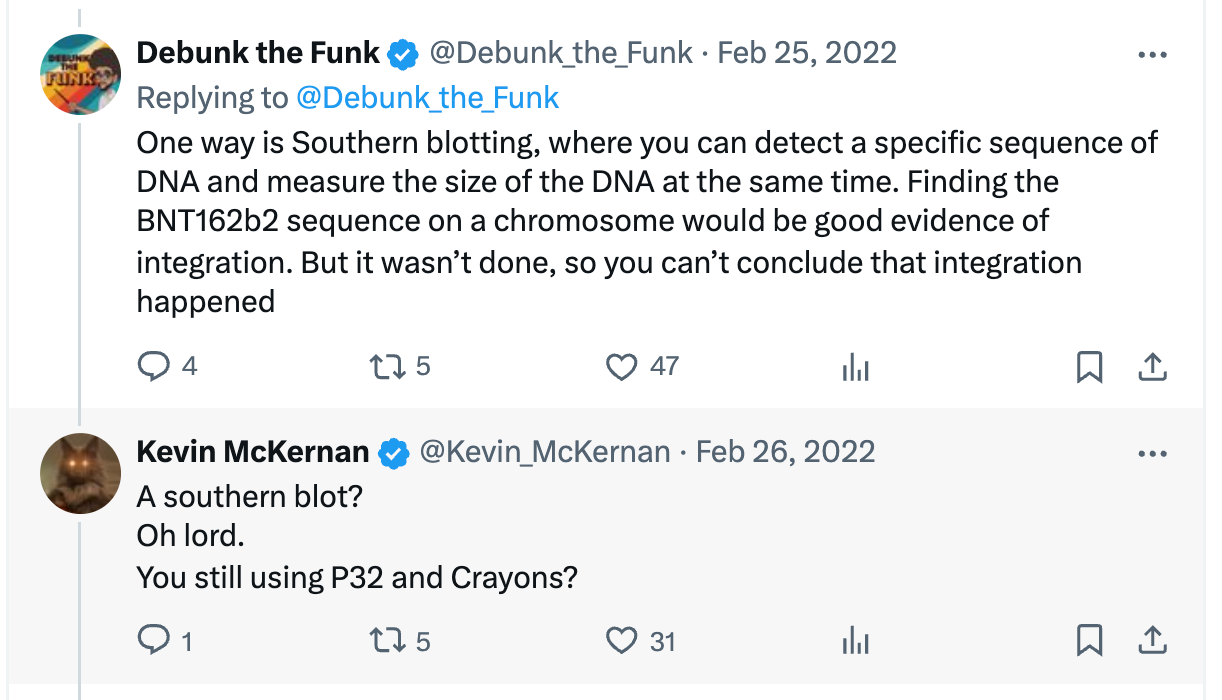This screenshot has height=700, width=1222.
Task: Retweet Debunk the Funk's Southern blotting tweet
Action: click(387, 367)
